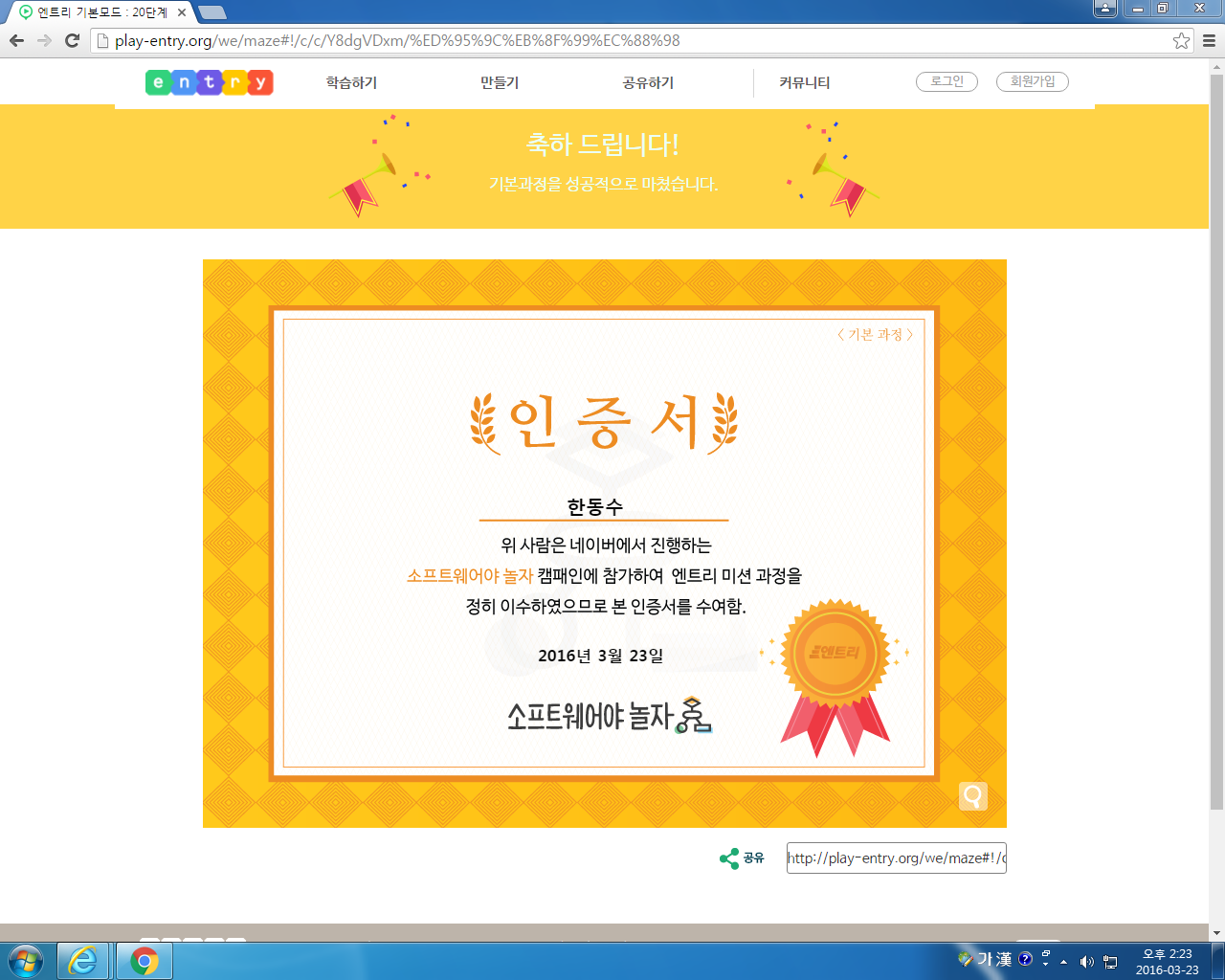Bookmark this page with the star
The height and width of the screenshot is (980, 1225).
tap(1182, 40)
